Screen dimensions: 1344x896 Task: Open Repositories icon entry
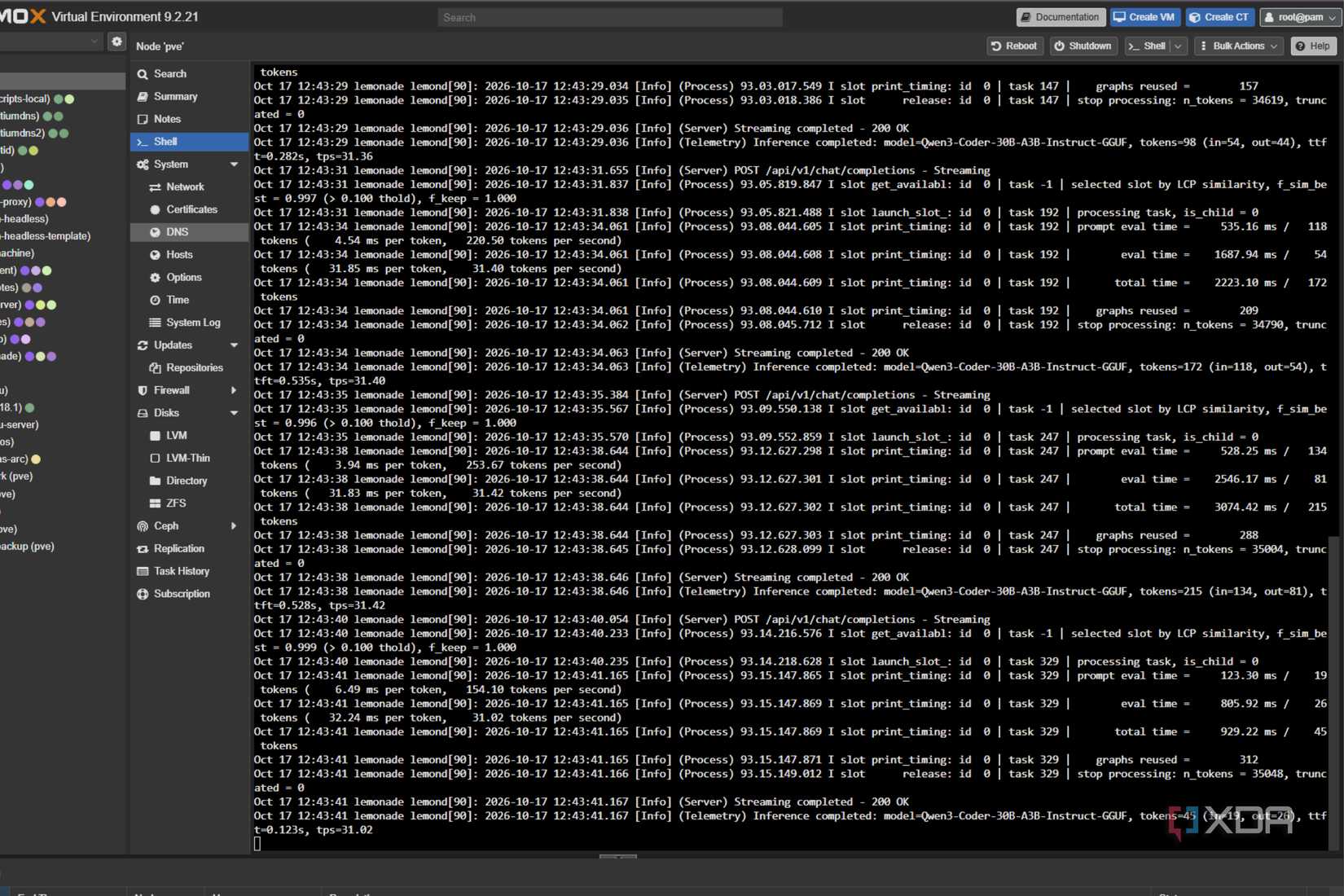pos(155,368)
